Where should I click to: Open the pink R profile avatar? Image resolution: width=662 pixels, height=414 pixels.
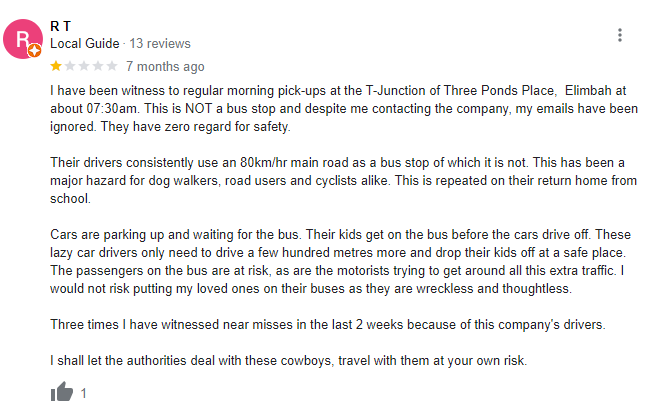click(x=23, y=39)
